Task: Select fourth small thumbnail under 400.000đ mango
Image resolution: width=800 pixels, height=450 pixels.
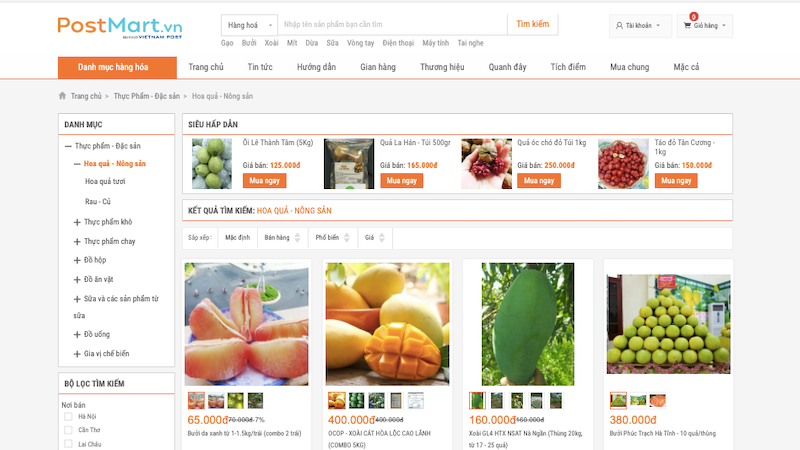Action: click(x=396, y=401)
